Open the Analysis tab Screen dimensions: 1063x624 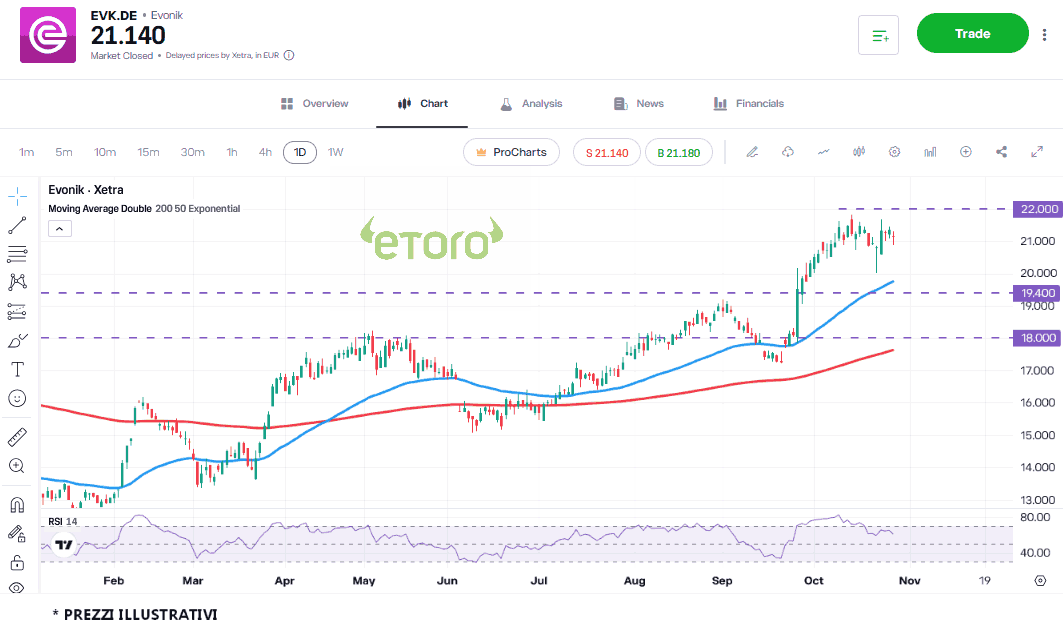[x=532, y=104]
